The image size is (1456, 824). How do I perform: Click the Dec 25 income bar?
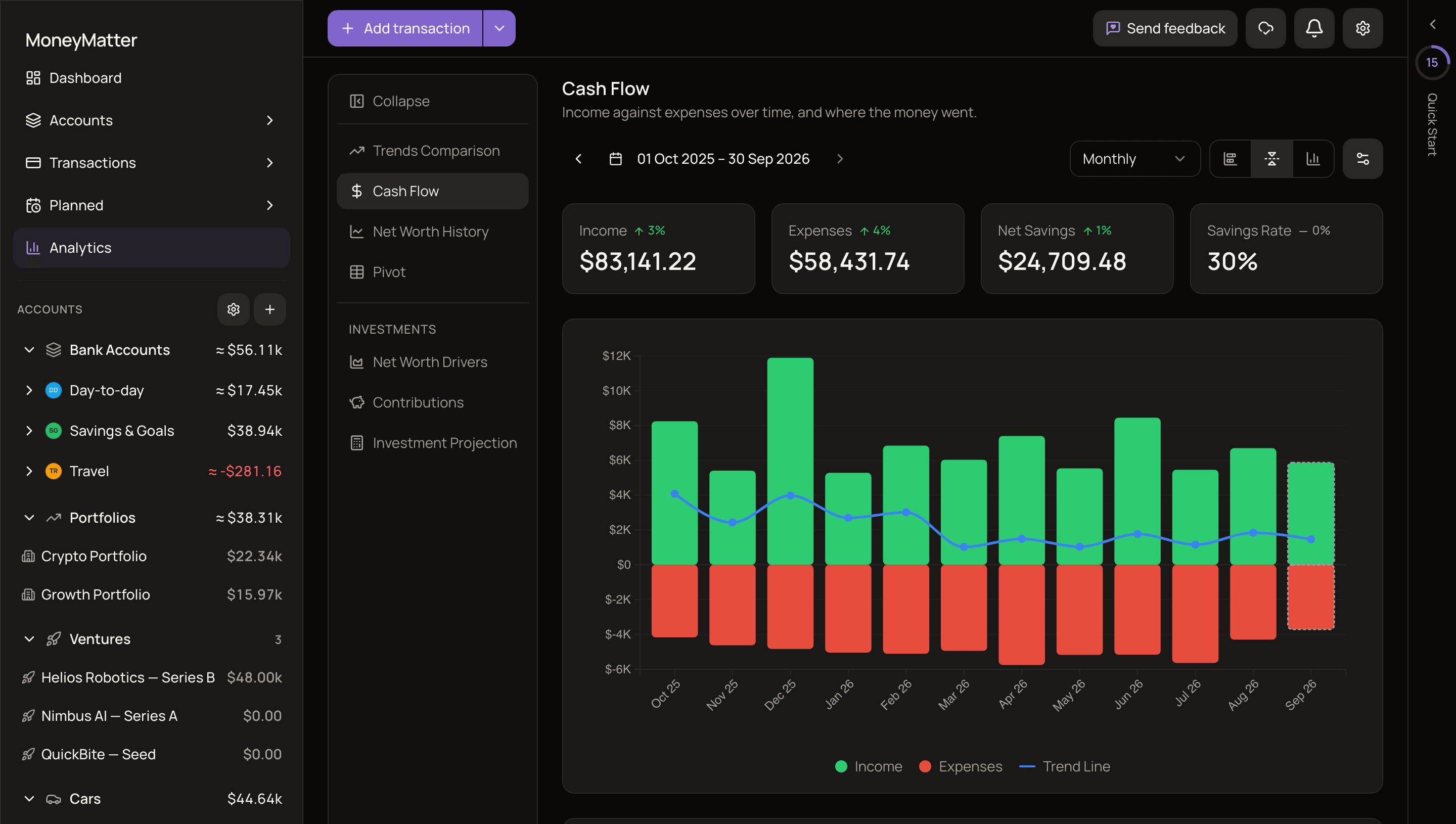790,461
